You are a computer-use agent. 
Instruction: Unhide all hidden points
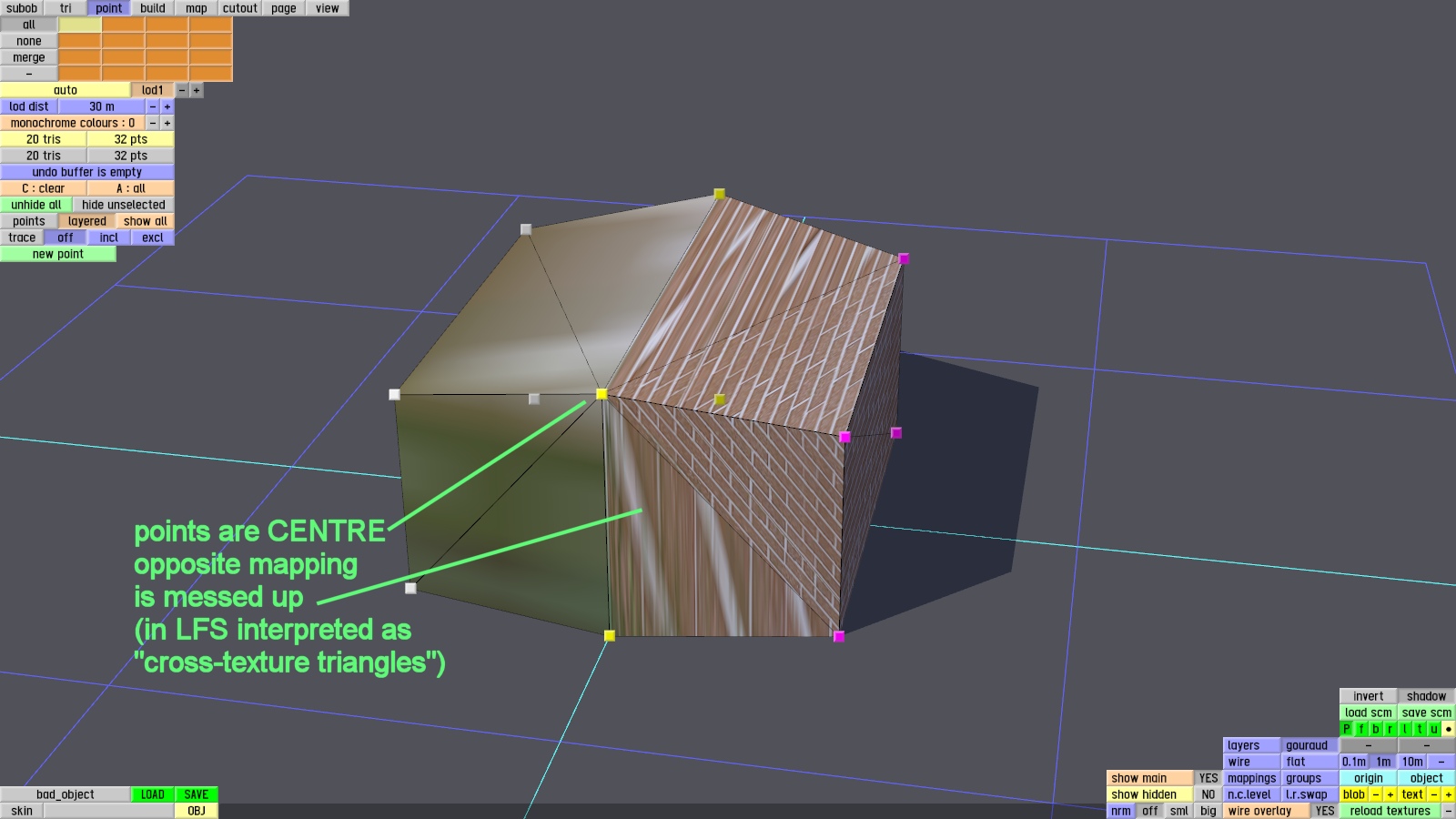click(x=36, y=205)
